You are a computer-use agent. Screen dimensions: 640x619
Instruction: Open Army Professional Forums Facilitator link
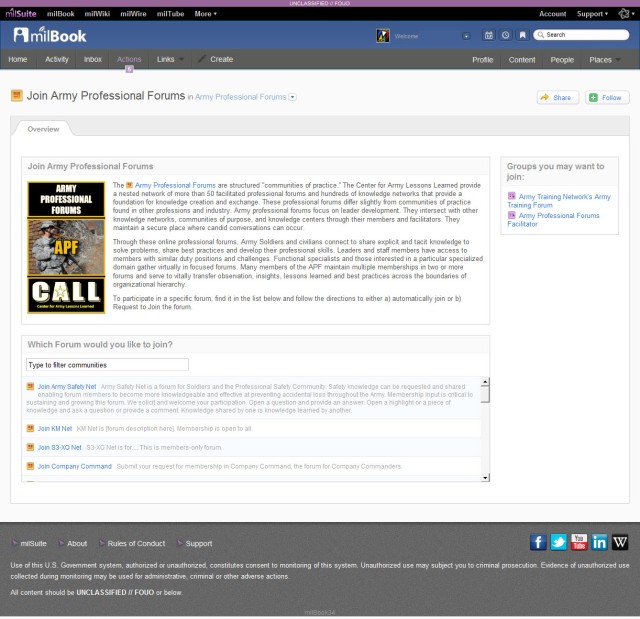(553, 219)
